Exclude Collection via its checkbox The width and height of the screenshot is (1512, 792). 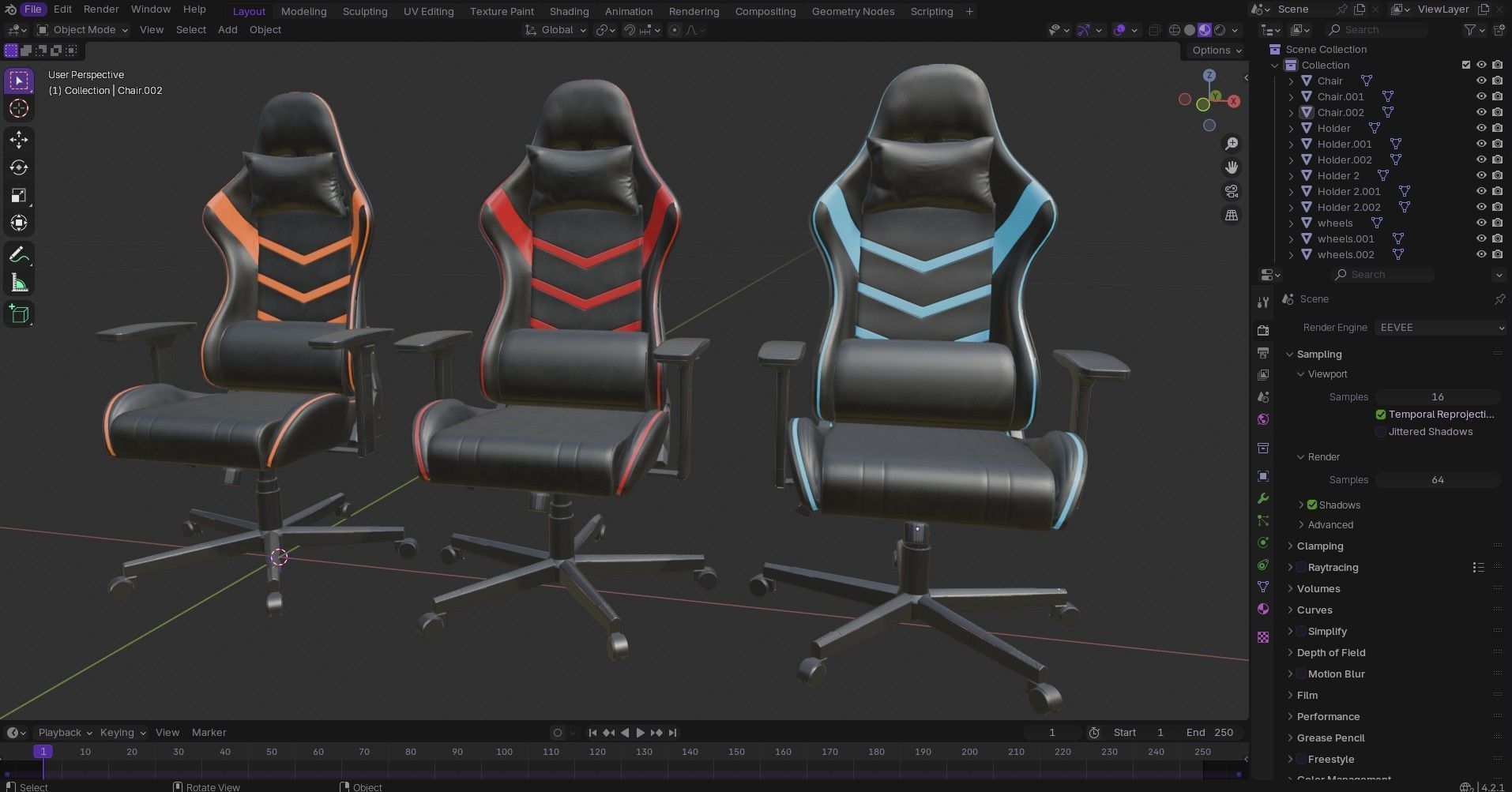pos(1466,65)
